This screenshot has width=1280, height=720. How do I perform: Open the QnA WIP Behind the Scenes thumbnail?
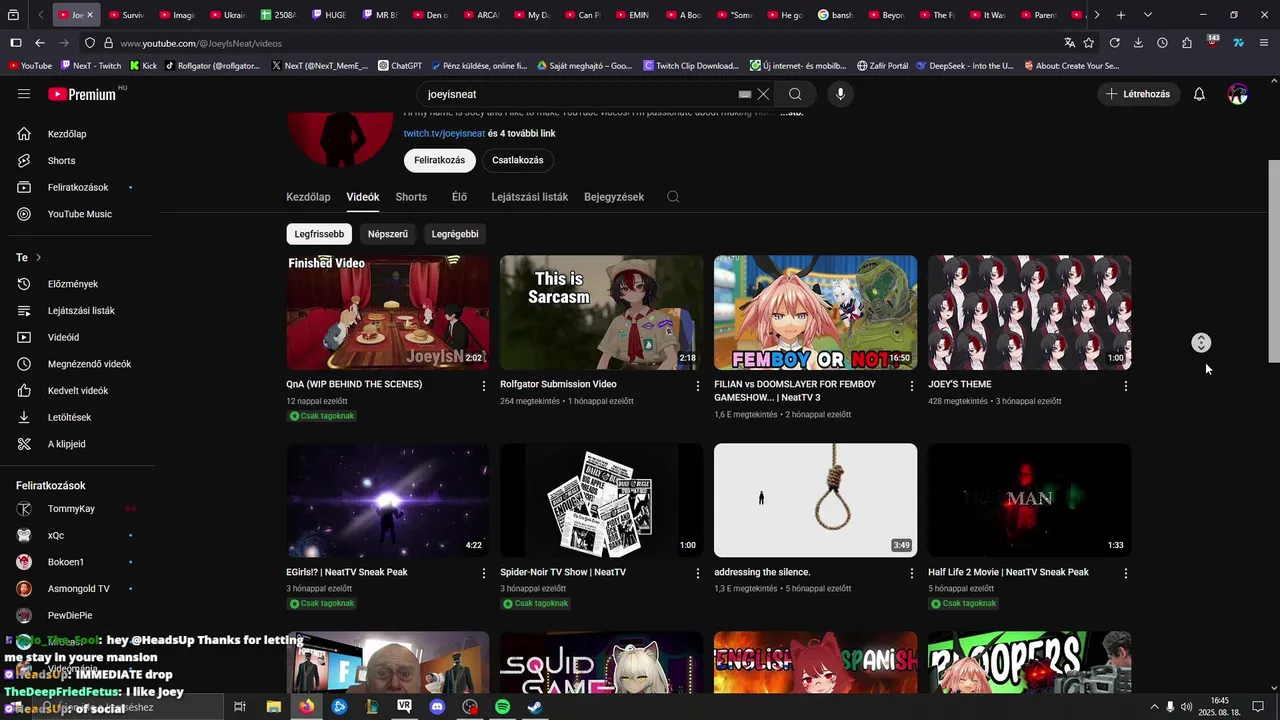388,312
